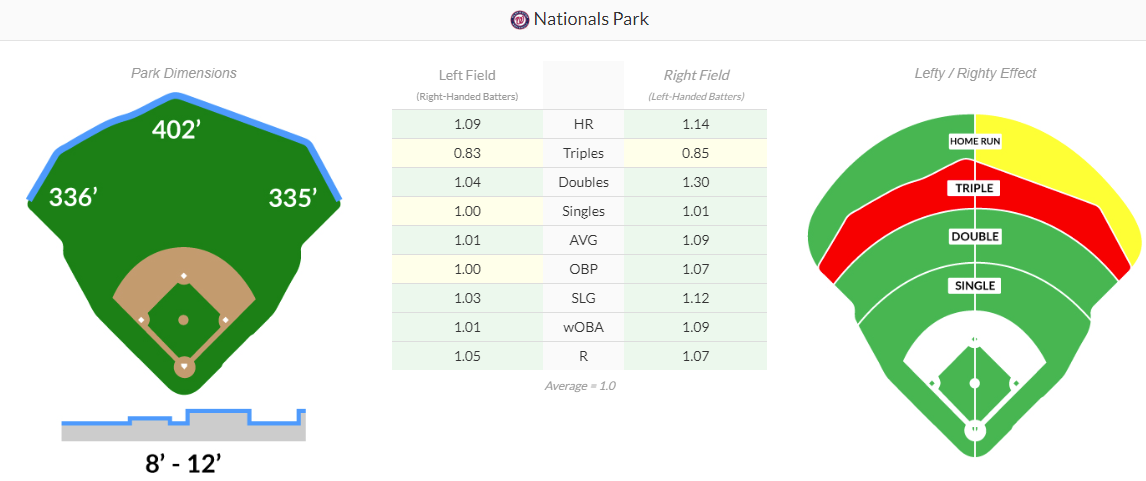Click the outfield wall height profile graphic
1146x481 pixels.
(183, 425)
